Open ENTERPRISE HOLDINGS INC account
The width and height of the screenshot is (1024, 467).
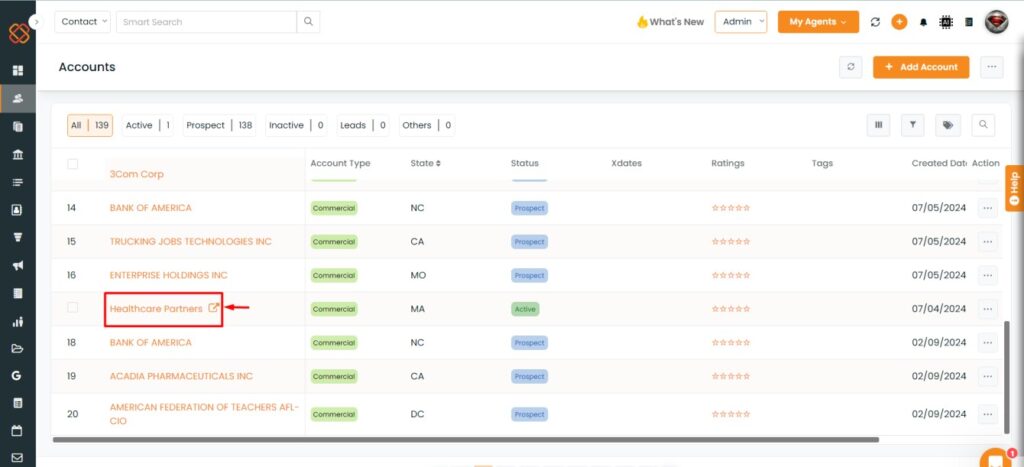pyautogui.click(x=168, y=275)
